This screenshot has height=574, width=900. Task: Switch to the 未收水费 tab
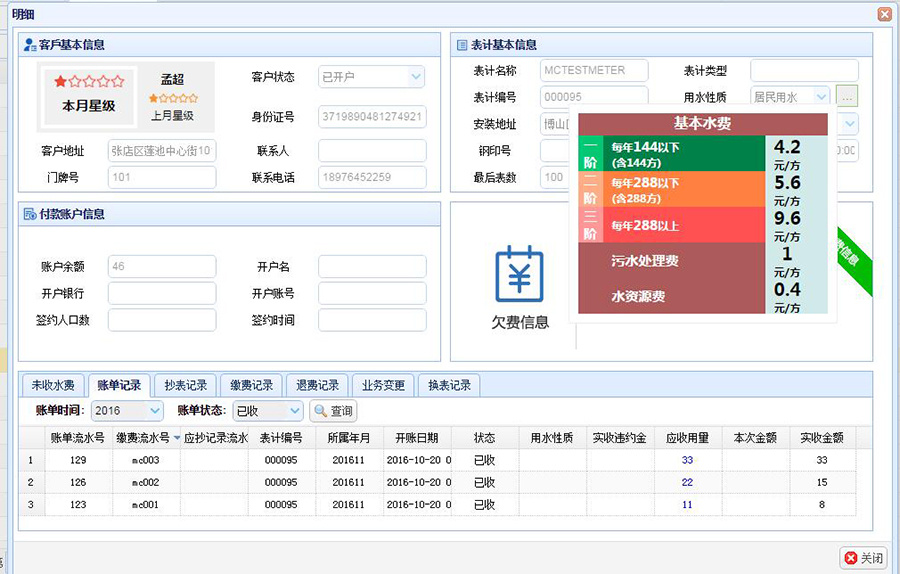[53, 385]
